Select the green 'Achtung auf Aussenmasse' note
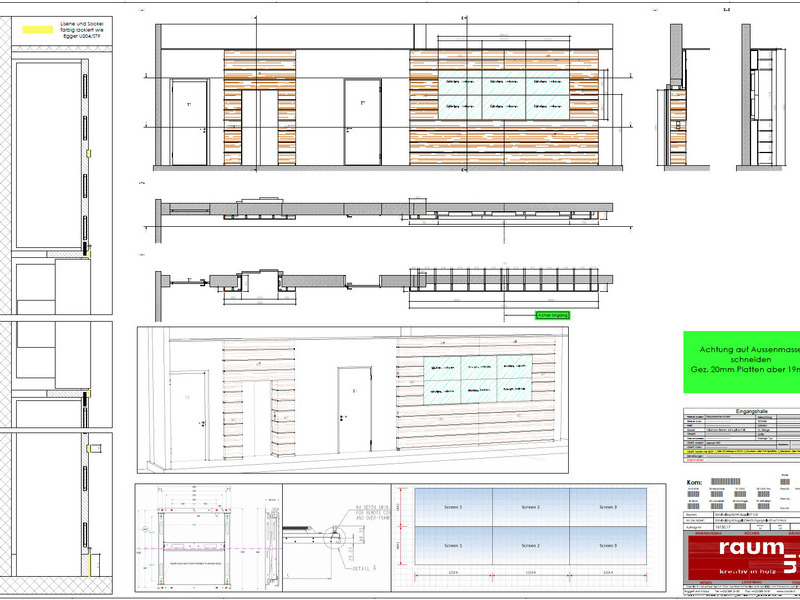The height and width of the screenshot is (600, 800). [x=742, y=362]
